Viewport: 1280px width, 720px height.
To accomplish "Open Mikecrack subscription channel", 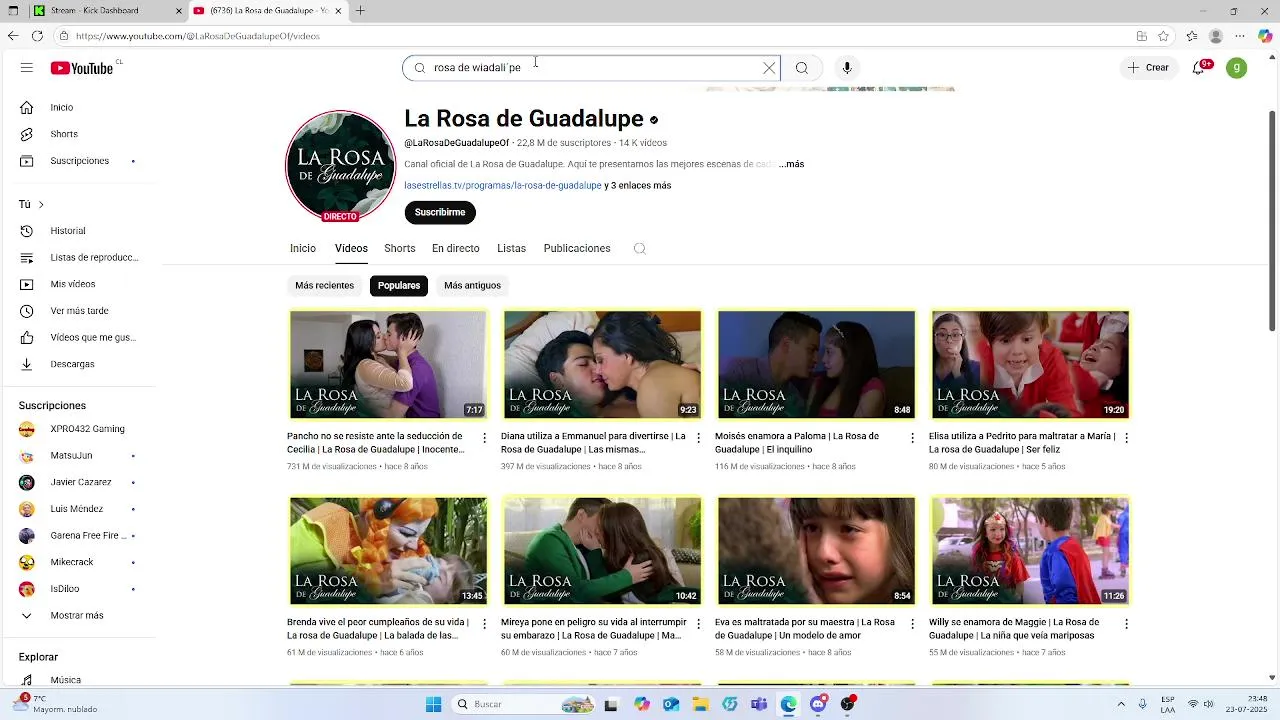I will pos(78,562).
